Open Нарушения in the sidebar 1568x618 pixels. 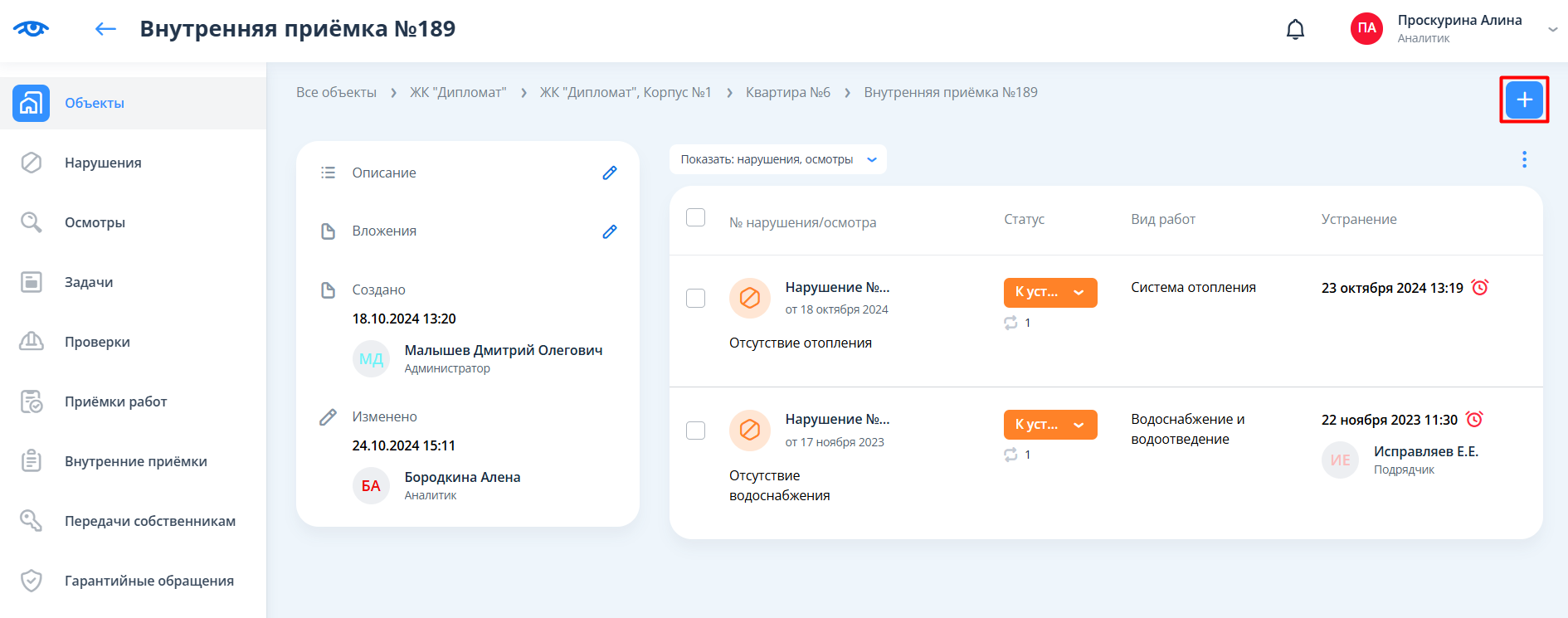click(x=103, y=163)
